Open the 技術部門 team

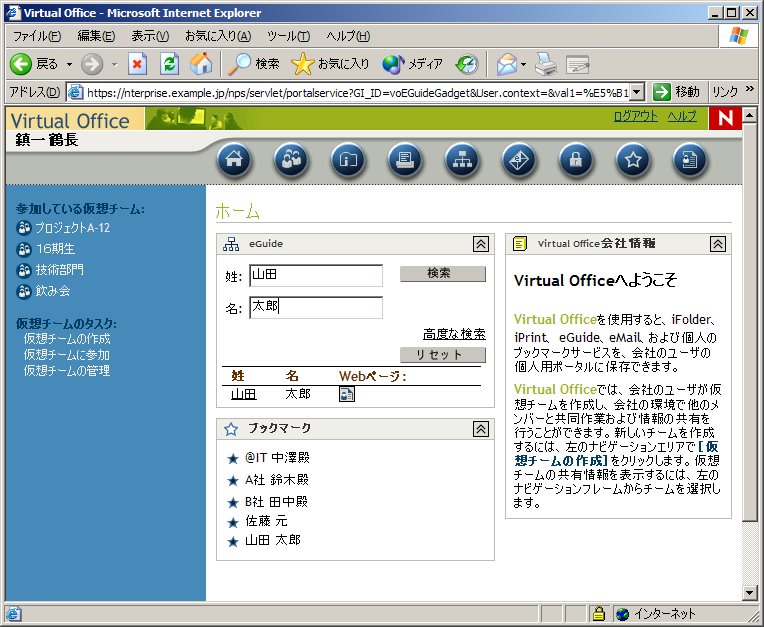(59, 270)
